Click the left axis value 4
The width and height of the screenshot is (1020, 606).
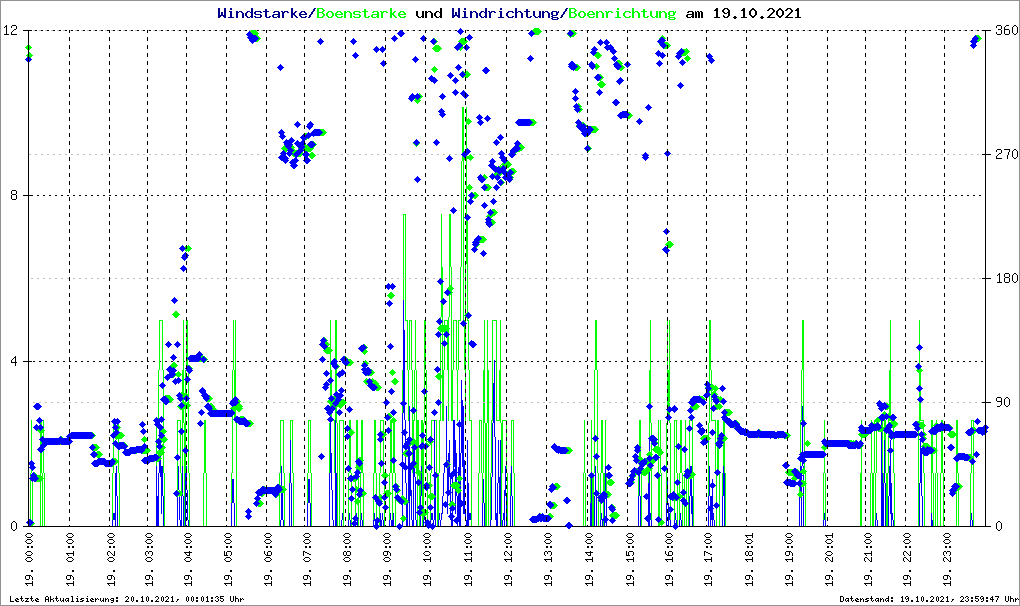coord(14,361)
